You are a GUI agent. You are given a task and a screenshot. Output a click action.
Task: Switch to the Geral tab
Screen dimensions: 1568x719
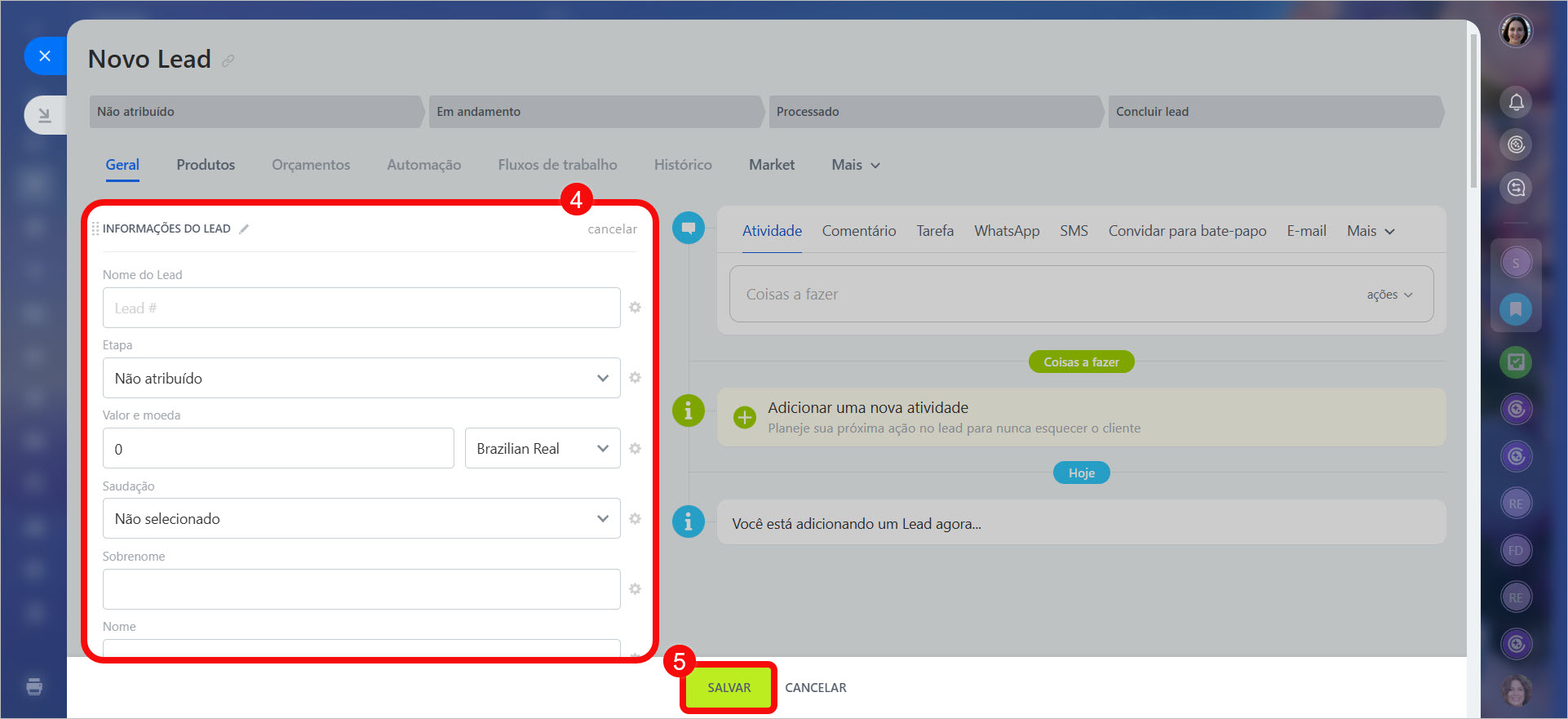click(x=122, y=165)
